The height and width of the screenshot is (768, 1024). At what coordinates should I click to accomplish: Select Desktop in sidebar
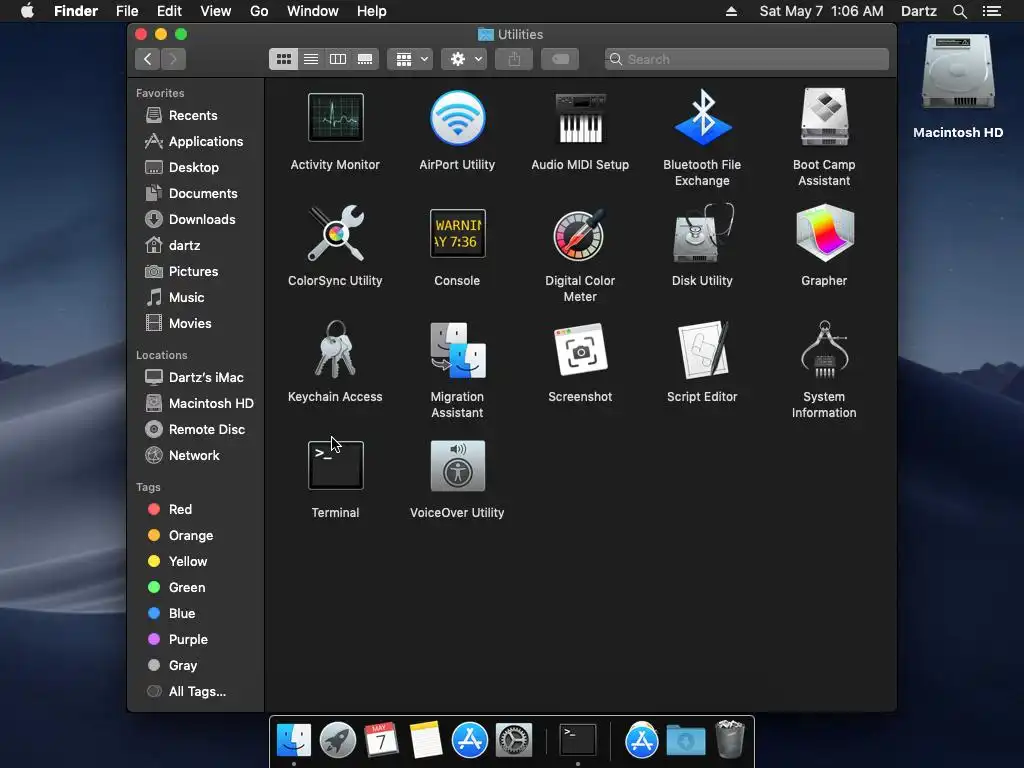point(196,168)
